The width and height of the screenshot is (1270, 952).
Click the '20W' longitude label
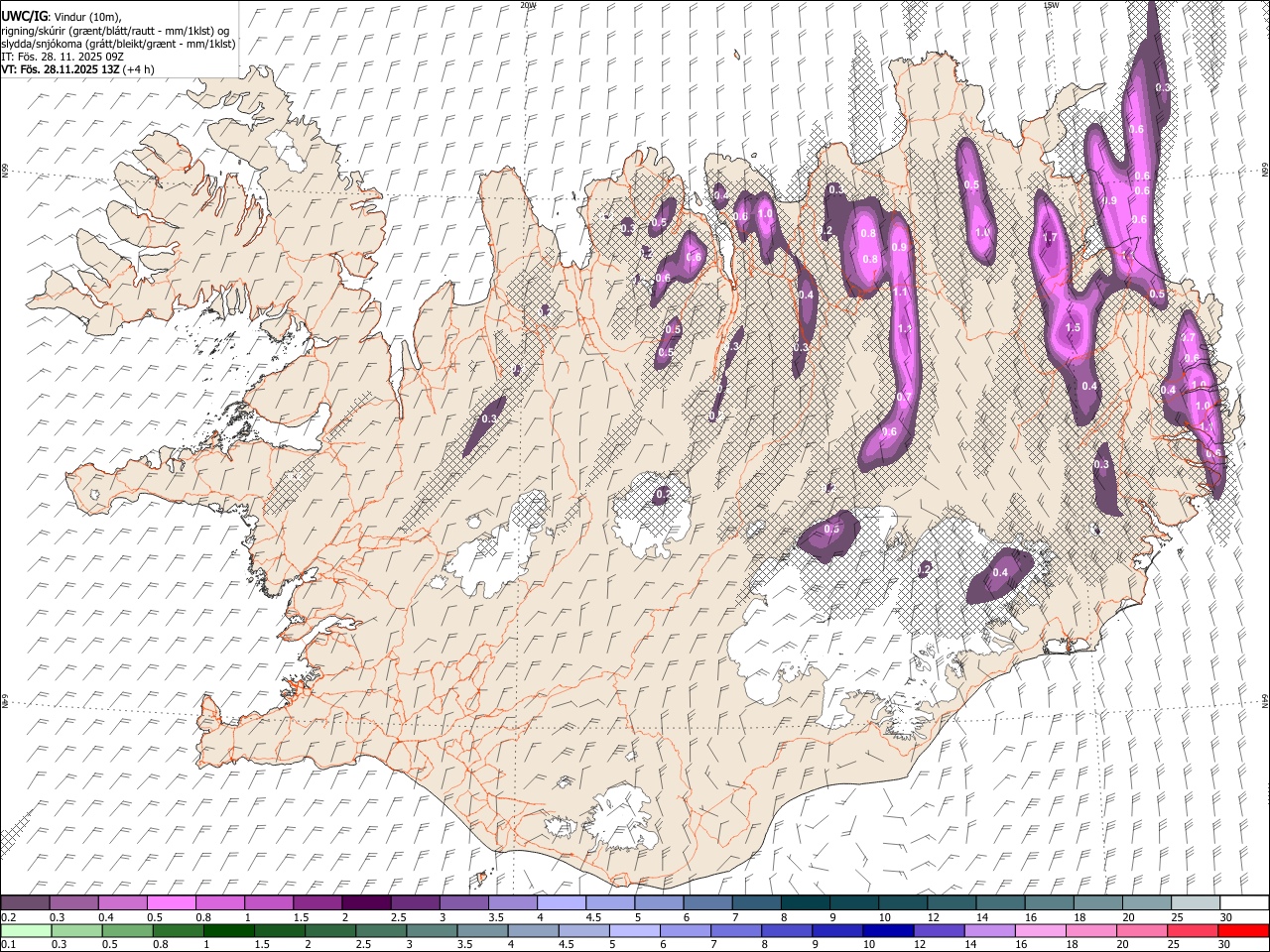(x=528, y=5)
